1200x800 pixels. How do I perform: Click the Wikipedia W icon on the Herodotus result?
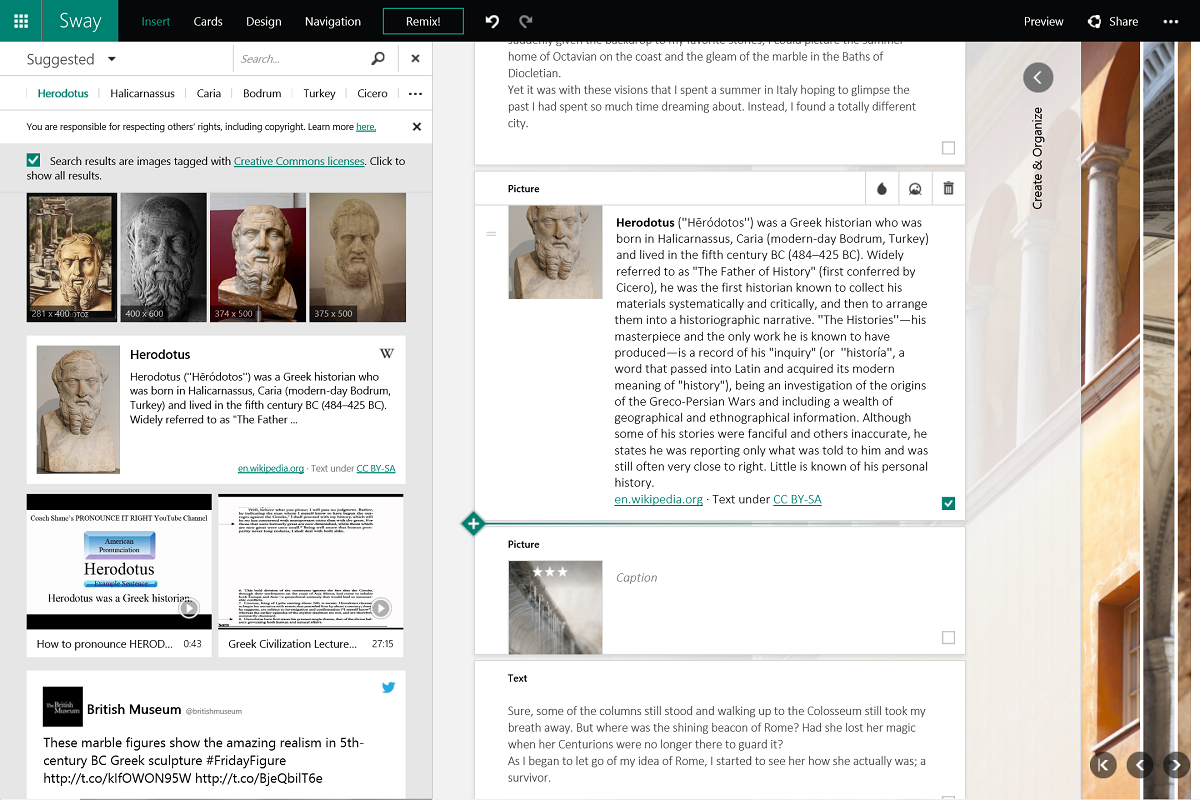[x=387, y=352]
